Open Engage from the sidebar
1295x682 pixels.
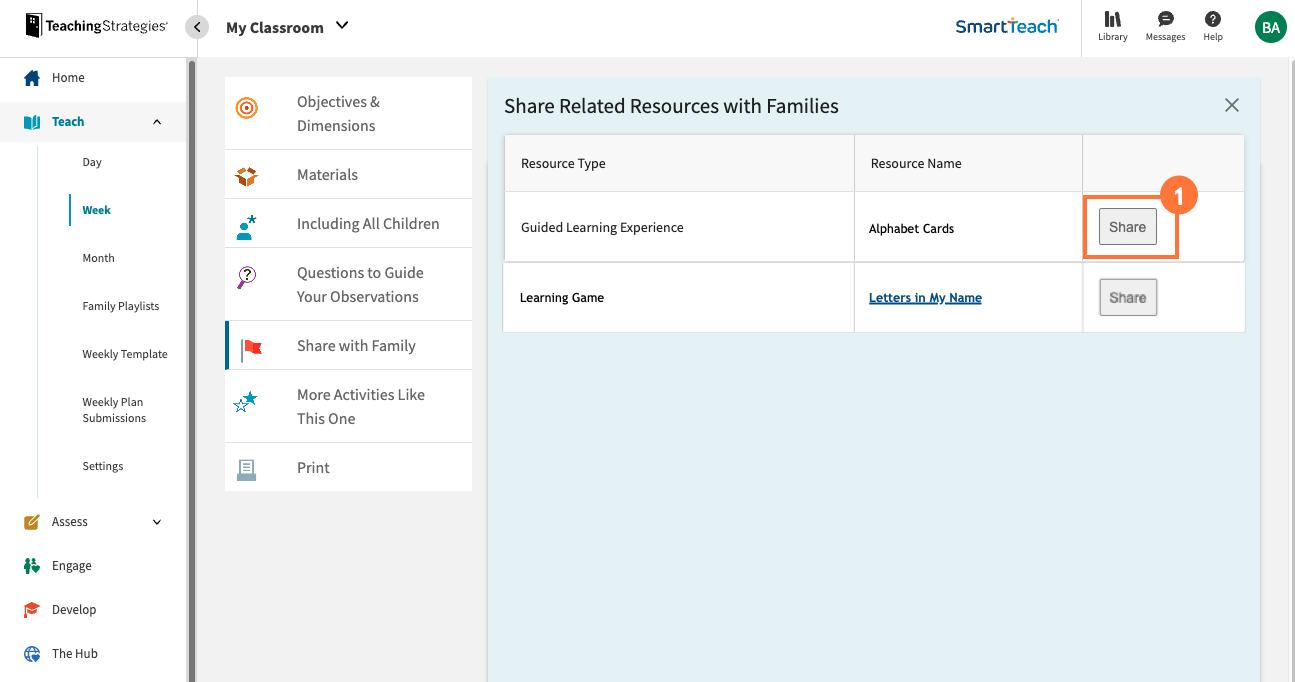[x=71, y=566]
